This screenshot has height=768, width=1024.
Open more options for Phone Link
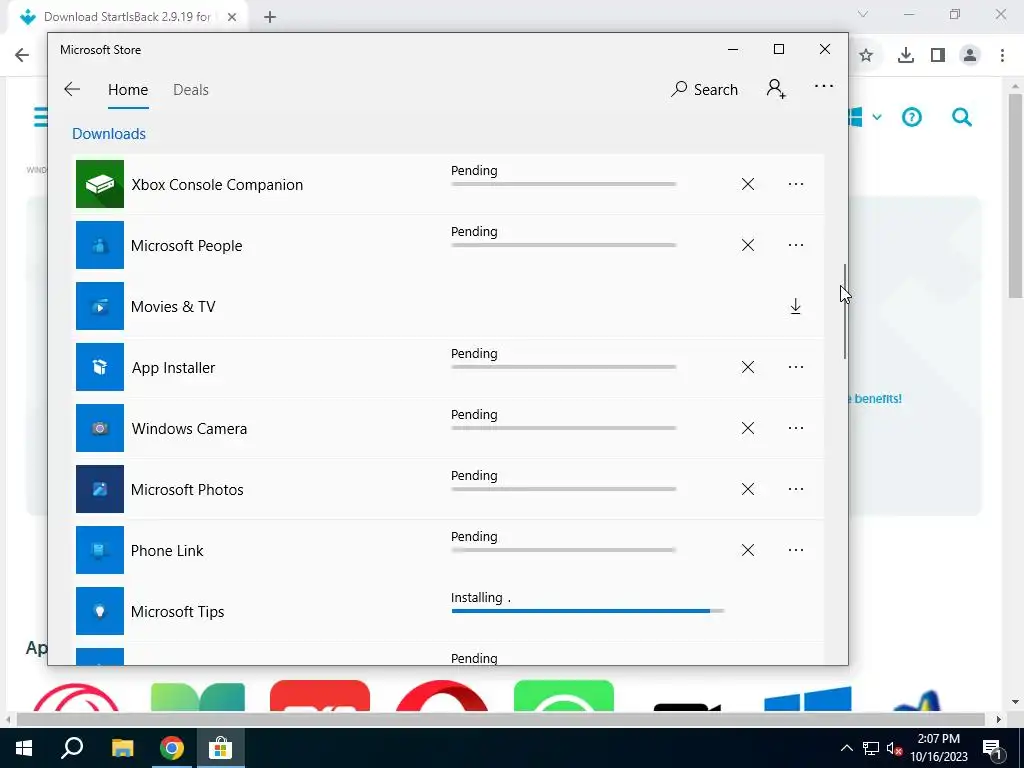coord(795,550)
